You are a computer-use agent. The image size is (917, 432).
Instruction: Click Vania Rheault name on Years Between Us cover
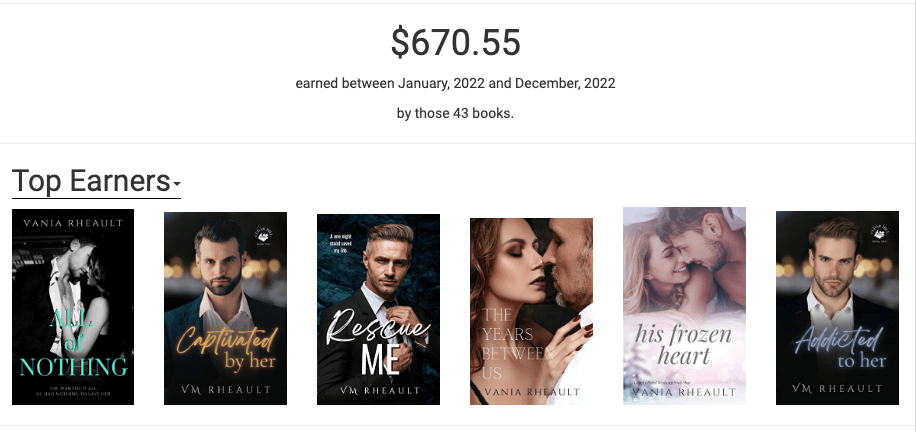click(x=532, y=392)
